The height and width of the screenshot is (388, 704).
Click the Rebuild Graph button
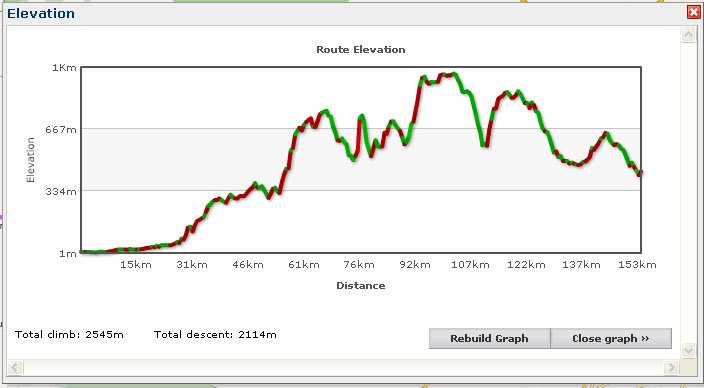[489, 339]
